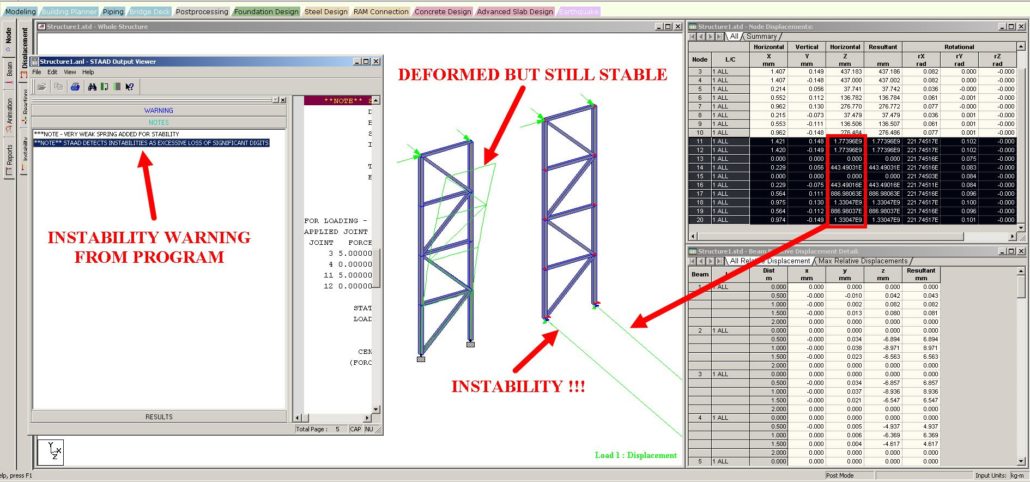This screenshot has width=1030, height=482.
Task: Select the Node page in left sidebar
Action: (x=9, y=38)
